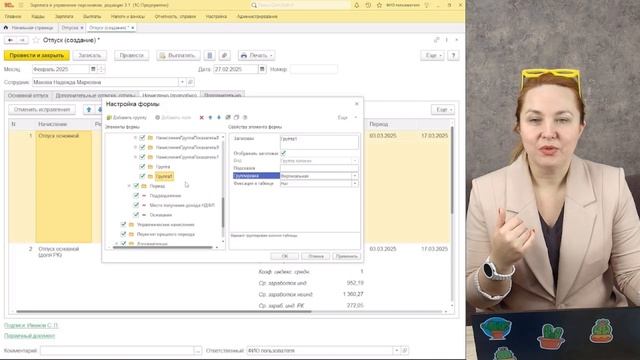
Task: Open the Группировка dropdown (Вертикальная)
Action: [355, 176]
